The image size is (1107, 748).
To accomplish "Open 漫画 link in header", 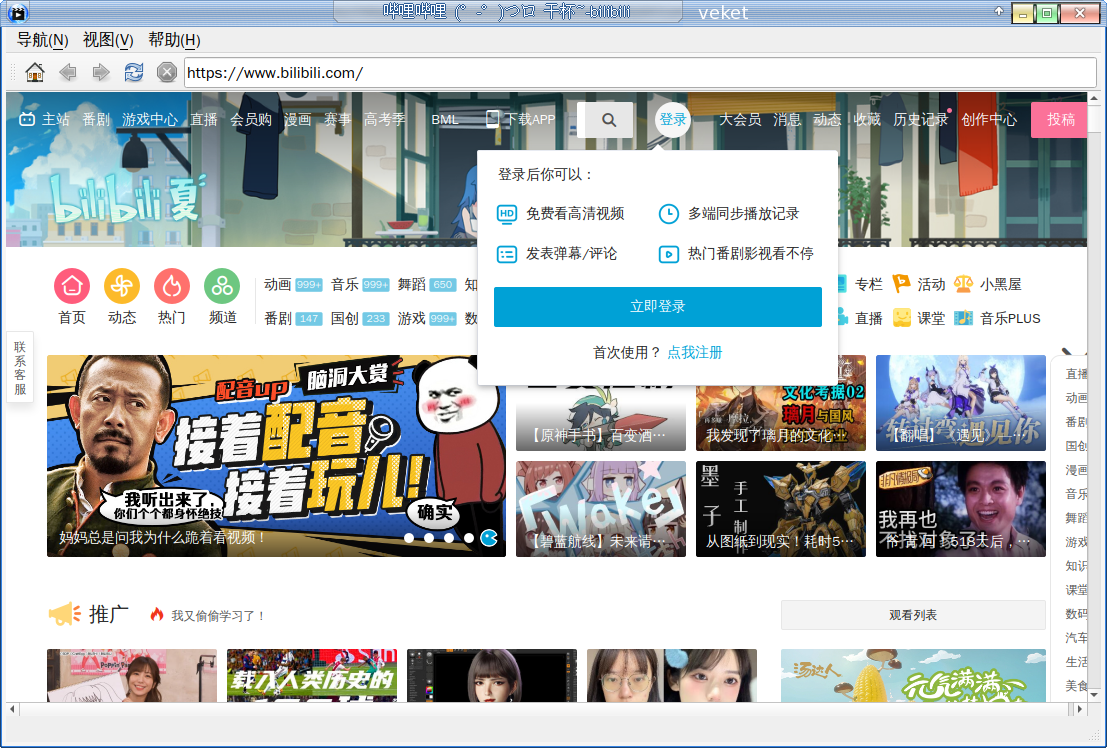I will pos(297,119).
